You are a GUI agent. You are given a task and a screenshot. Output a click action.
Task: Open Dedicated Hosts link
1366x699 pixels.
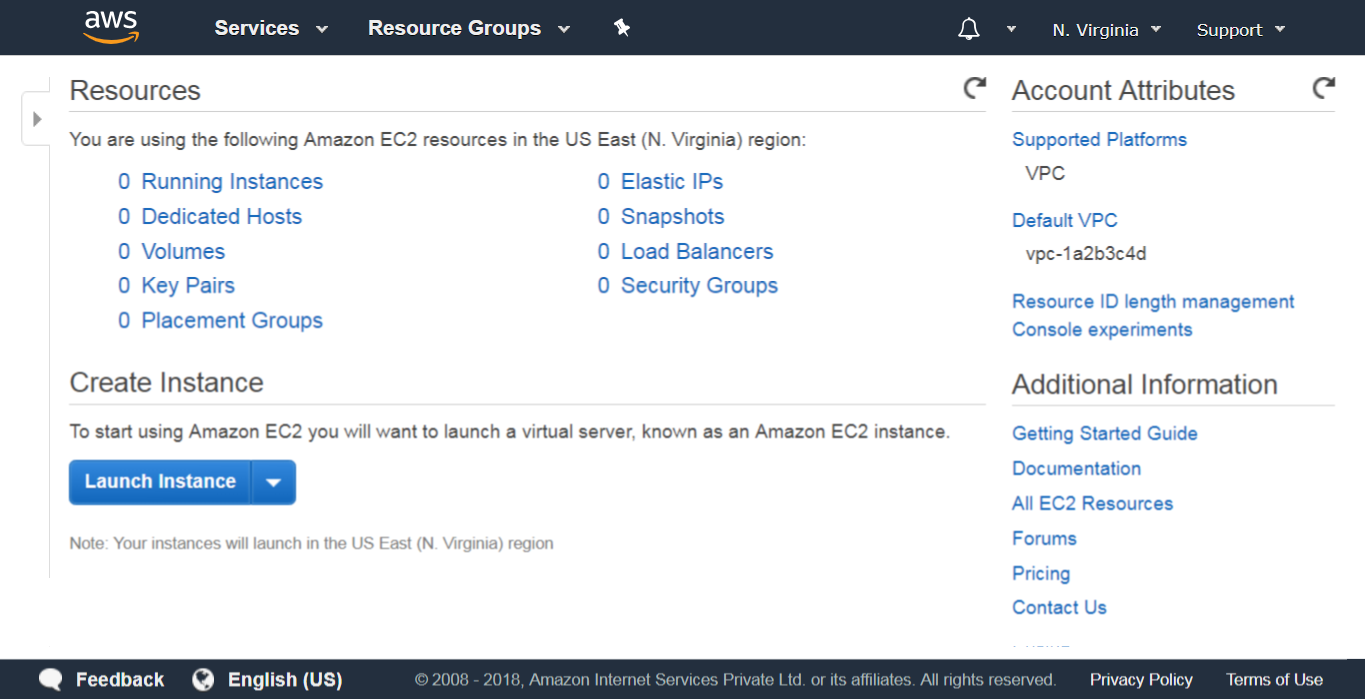222,217
